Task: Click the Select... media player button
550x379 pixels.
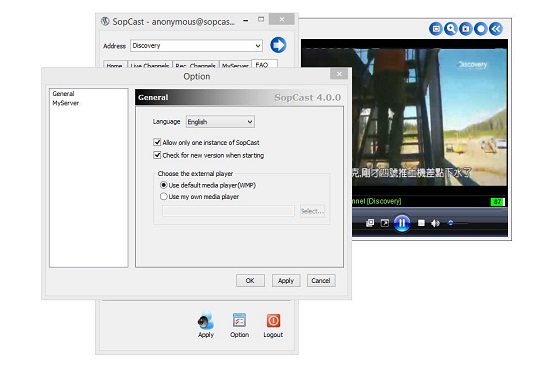Action: (x=312, y=211)
